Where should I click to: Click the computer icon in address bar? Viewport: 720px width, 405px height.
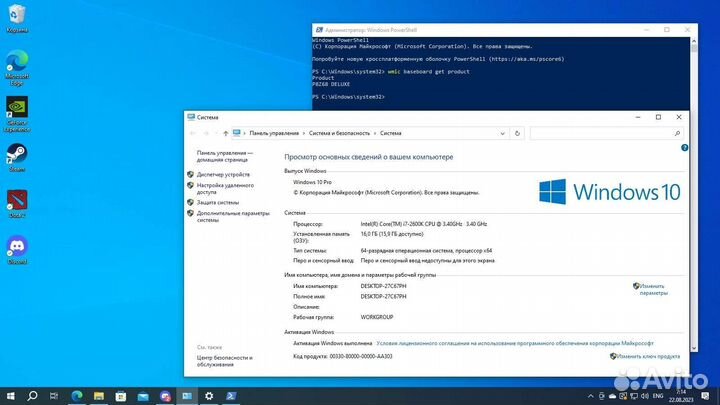click(x=236, y=133)
